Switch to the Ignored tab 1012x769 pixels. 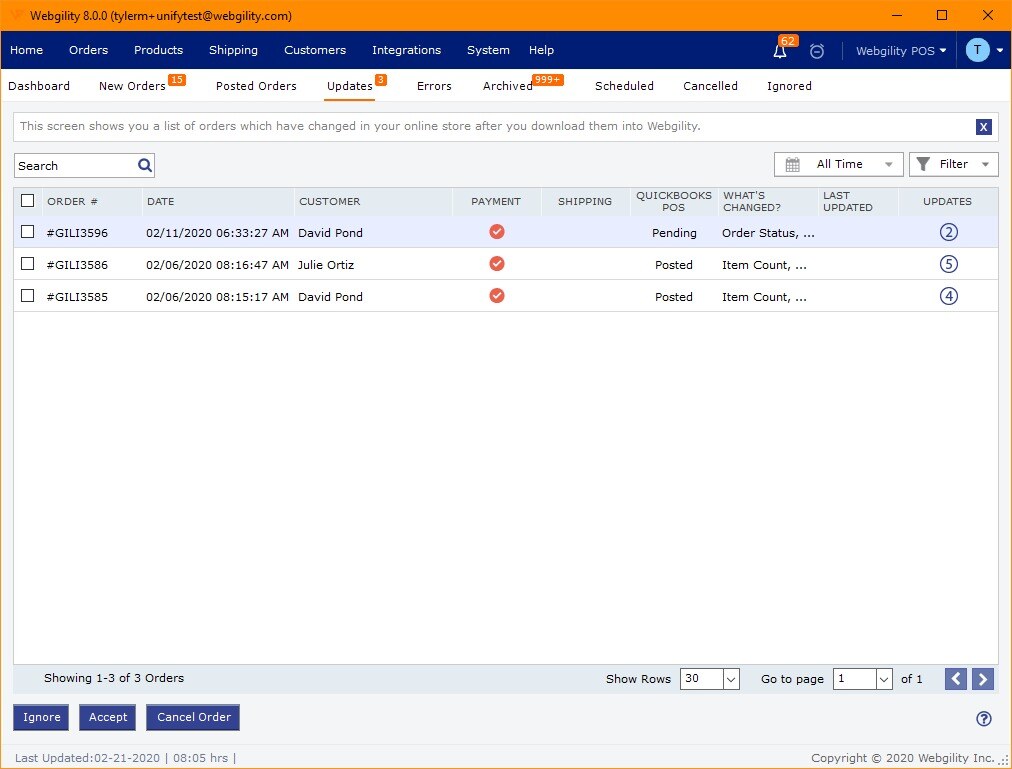789,87
